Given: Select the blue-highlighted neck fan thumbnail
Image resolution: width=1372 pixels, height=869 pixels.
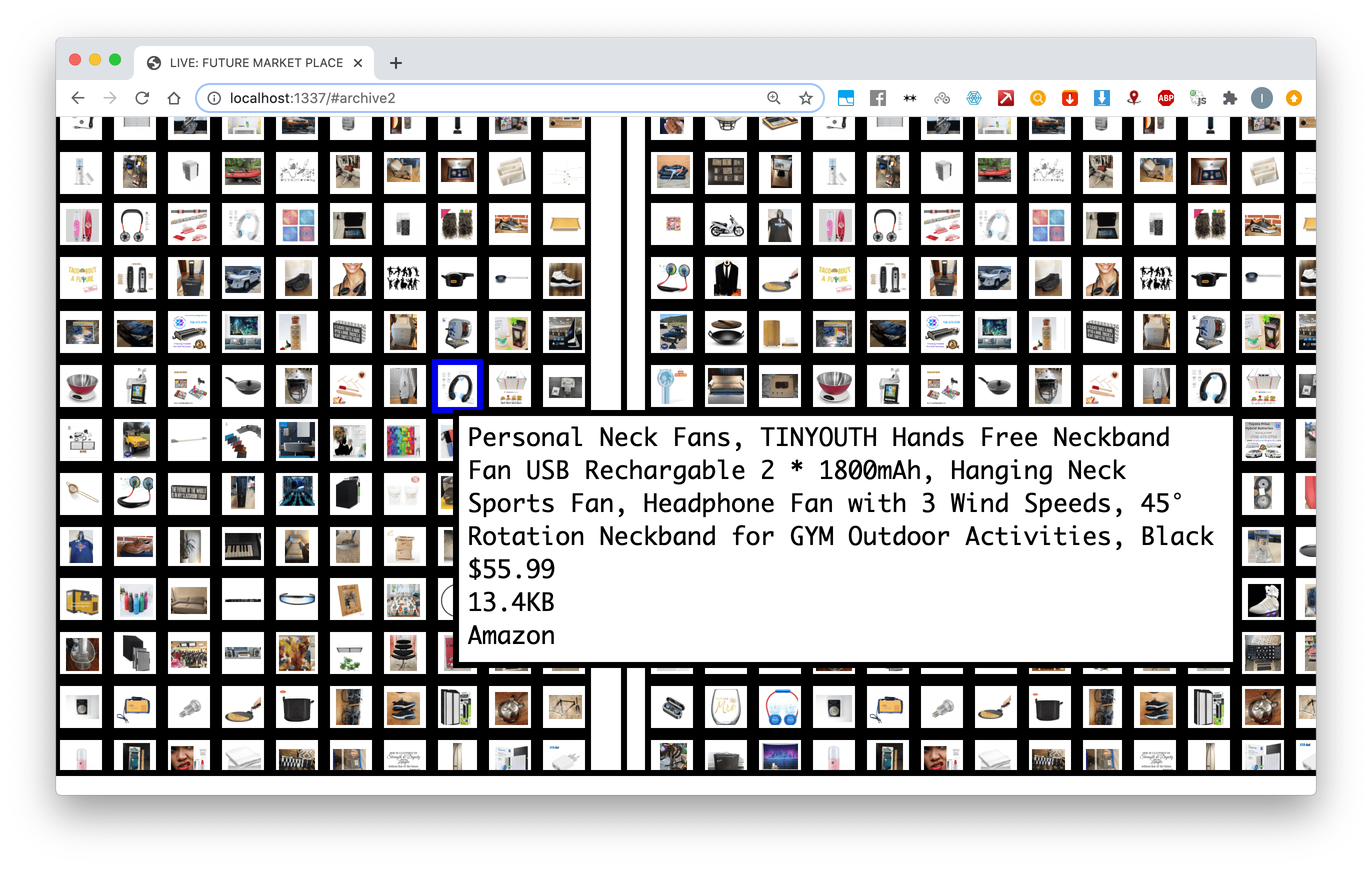Looking at the screenshot, I should [457, 386].
